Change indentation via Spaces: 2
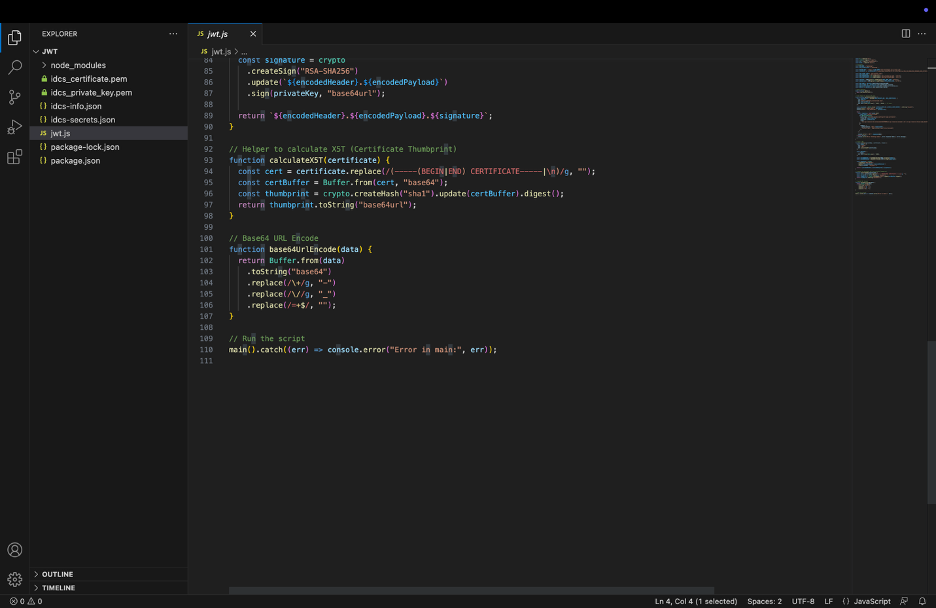Image resolution: width=936 pixels, height=608 pixels. (x=764, y=601)
